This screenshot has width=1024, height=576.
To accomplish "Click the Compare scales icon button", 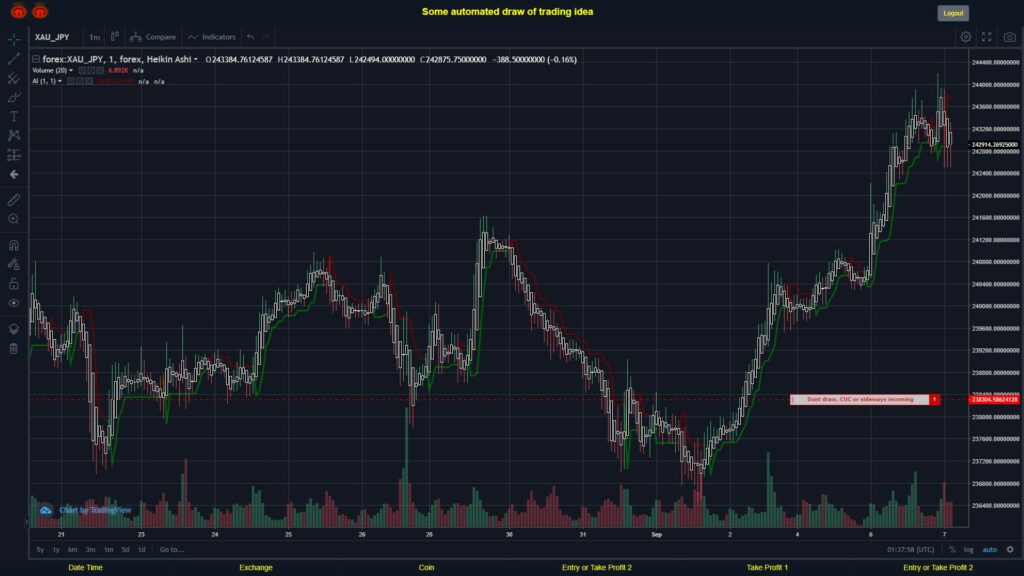I will [x=136, y=37].
